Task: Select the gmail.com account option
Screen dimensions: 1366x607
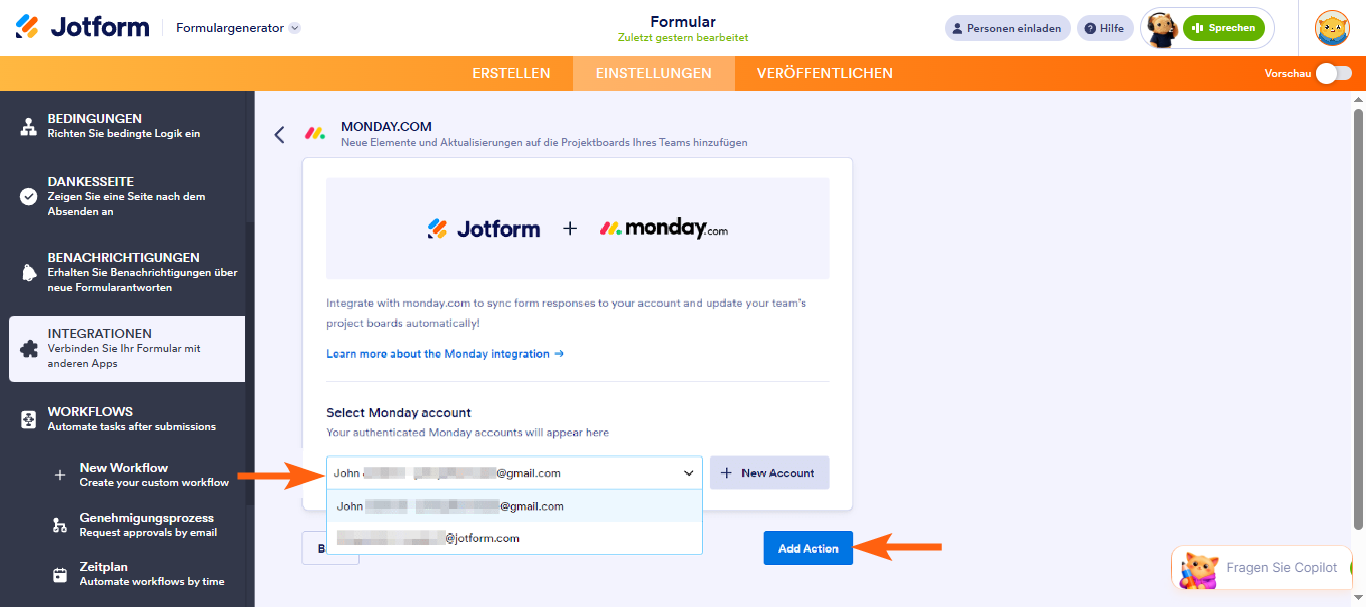Action: [x=514, y=506]
